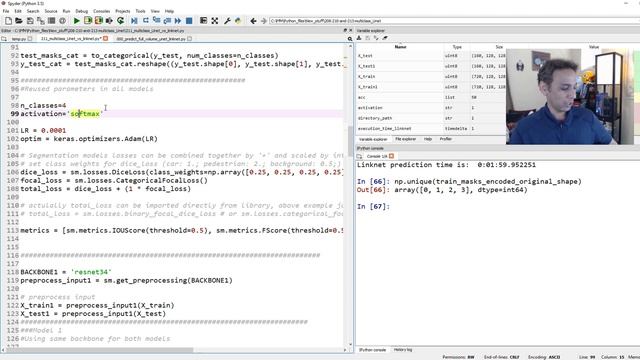Close the temp.py tab
The width and height of the screenshot is (640, 360).
[x=30, y=39]
